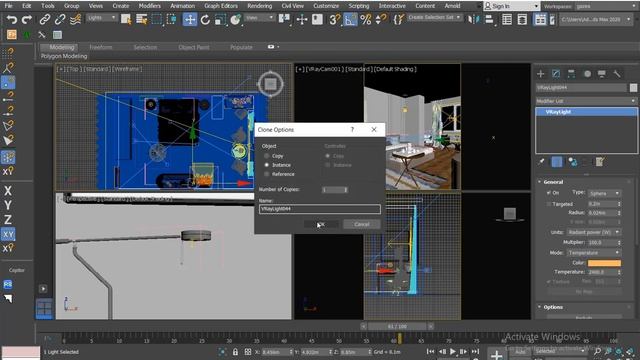
Task: Switch to Freeform ribbon tab
Action: [101, 47]
